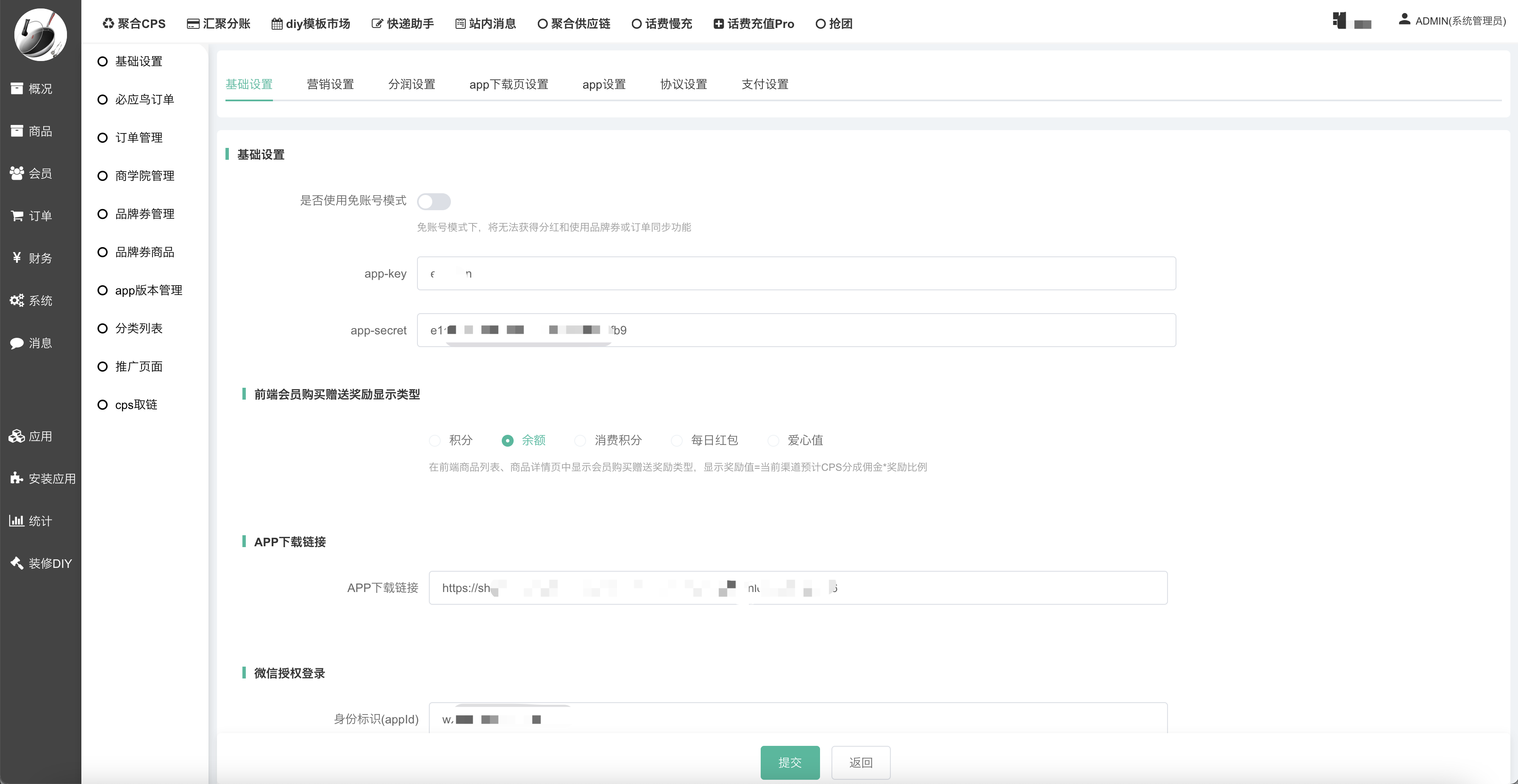This screenshot has height=784, width=1518.
Task: Open cps取链 in the submenu
Action: pyautogui.click(x=136, y=404)
